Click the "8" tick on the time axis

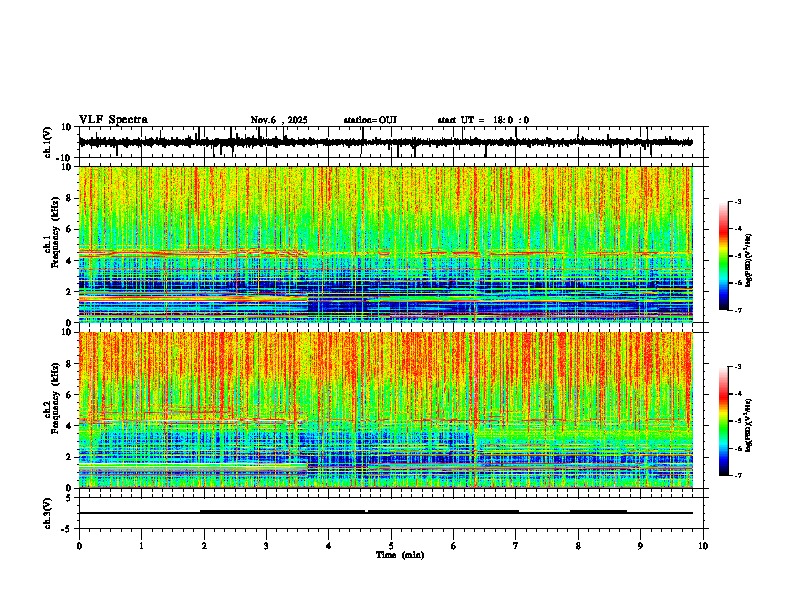coord(578,546)
